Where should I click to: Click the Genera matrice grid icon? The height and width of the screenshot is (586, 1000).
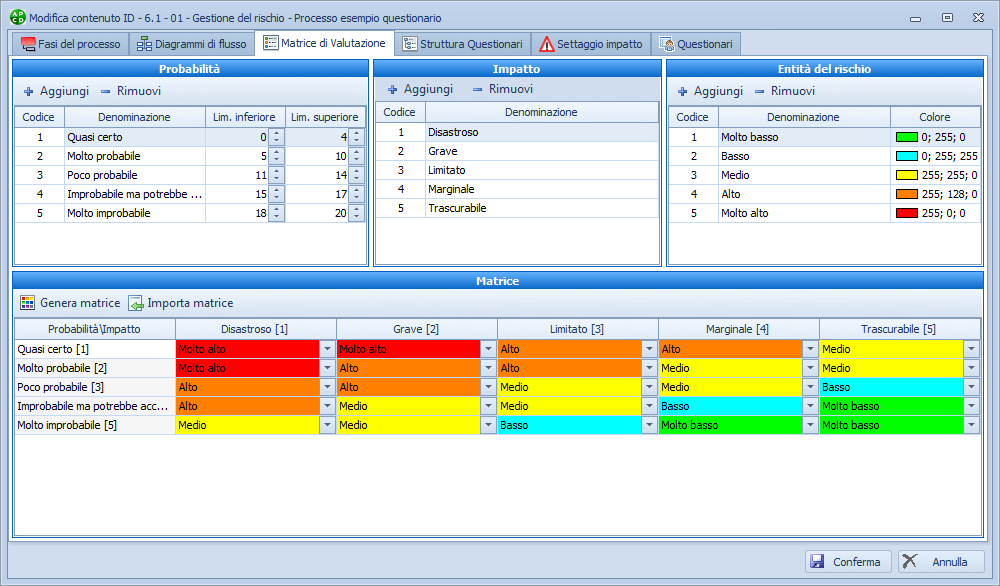(x=28, y=303)
